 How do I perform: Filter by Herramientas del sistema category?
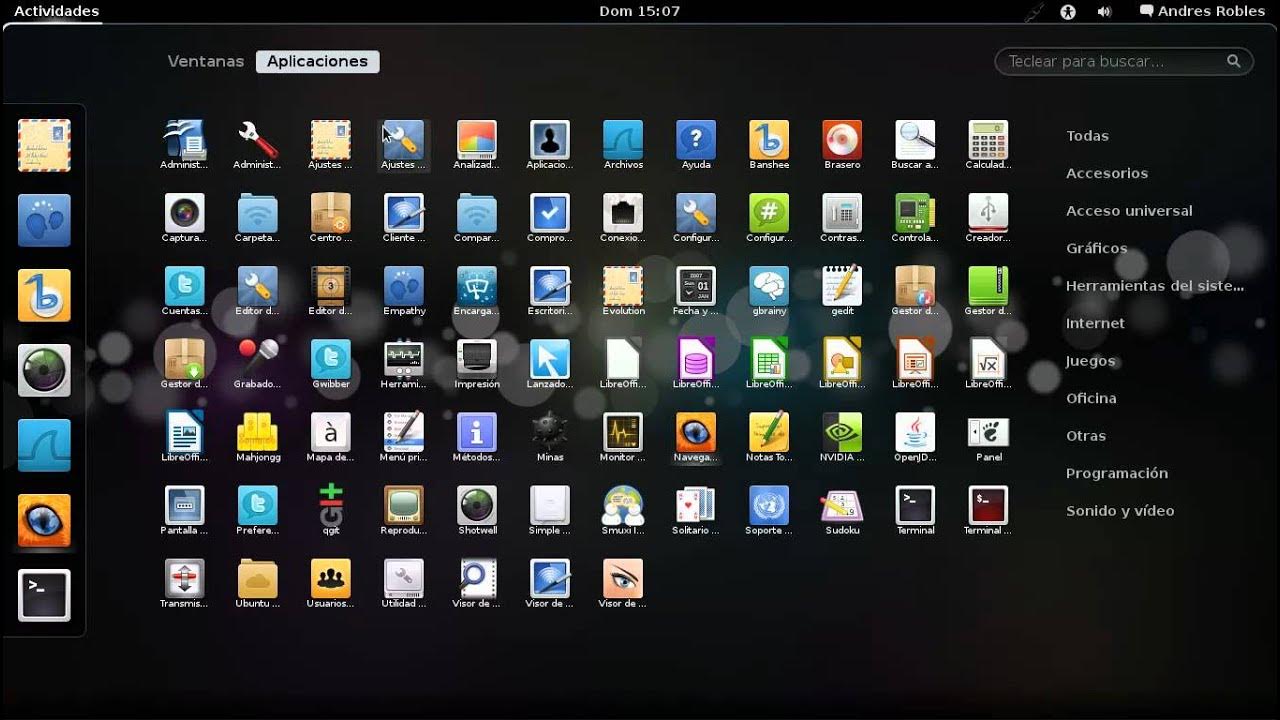pos(1155,286)
